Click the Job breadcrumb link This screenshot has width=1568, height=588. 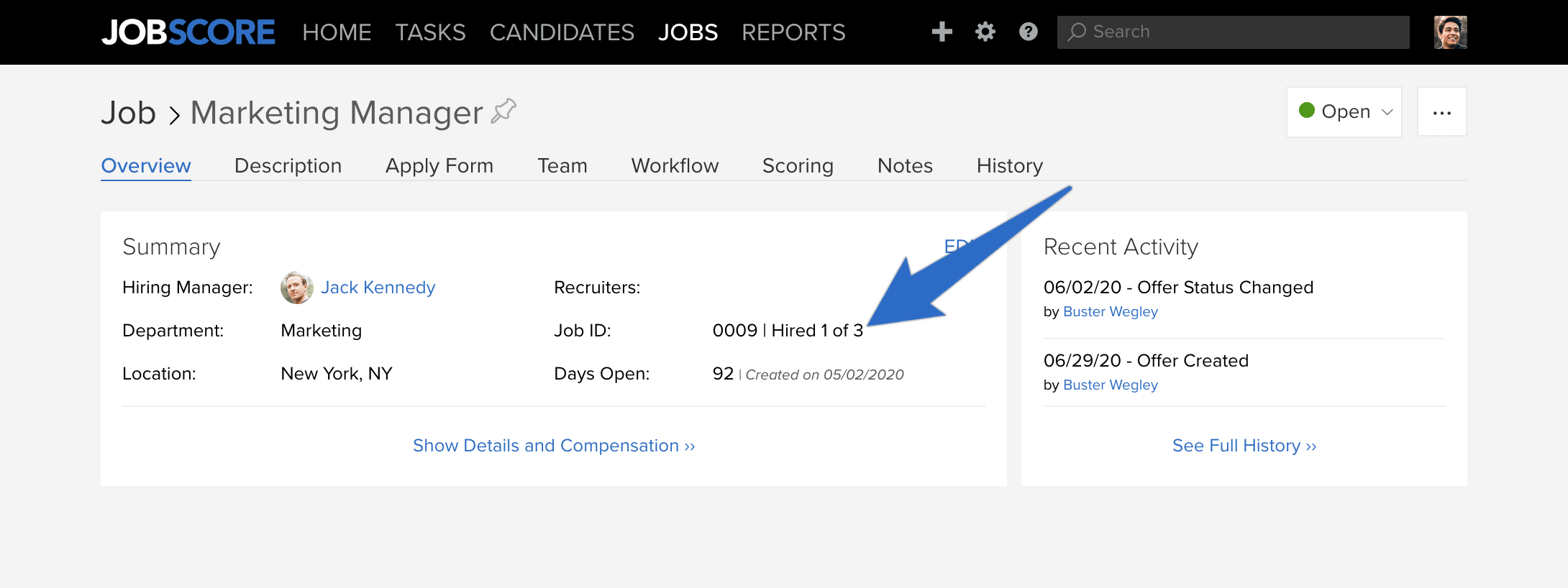129,113
